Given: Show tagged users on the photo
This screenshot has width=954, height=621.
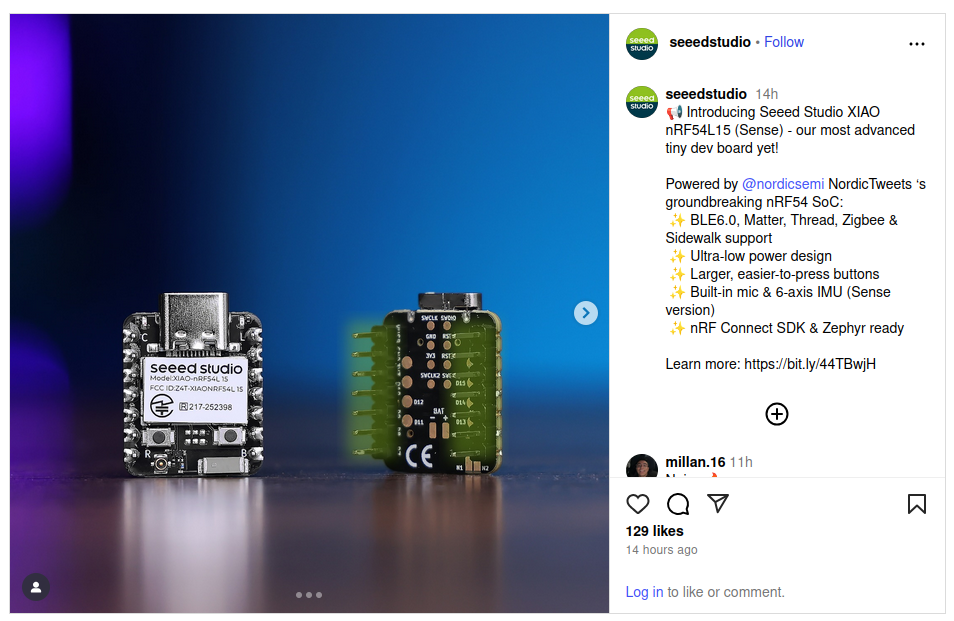Looking at the screenshot, I should click(x=36, y=587).
